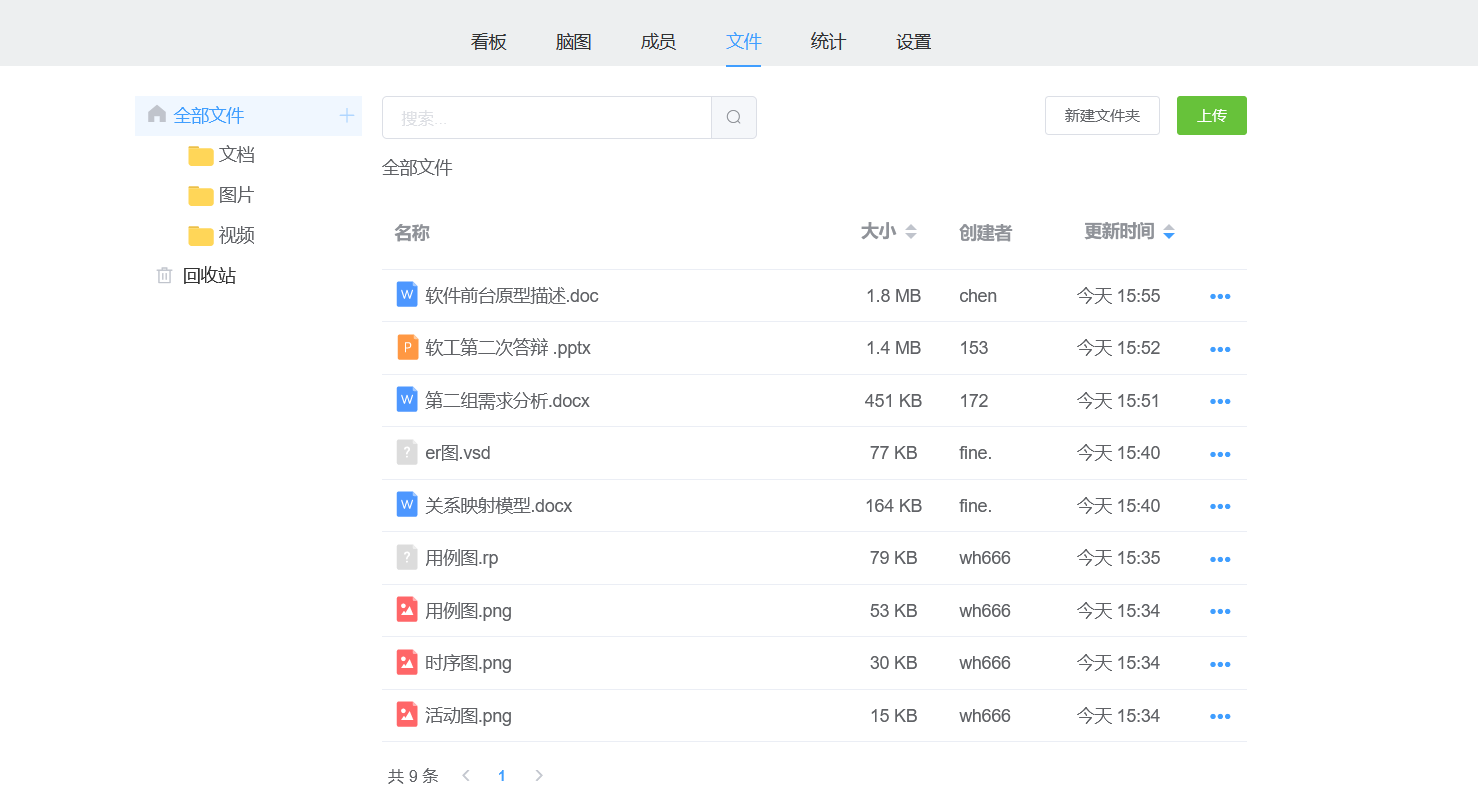Open more options for 用例图.rp
The image size is (1478, 808).
pyautogui.click(x=1220, y=559)
